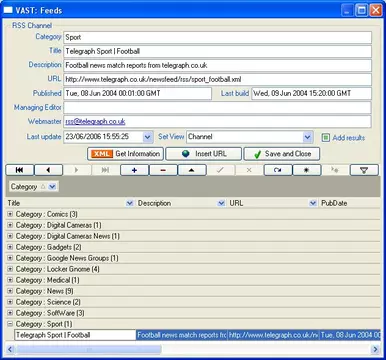Refresh data navigator button
This screenshot has width=386, height=360.
click(x=278, y=170)
